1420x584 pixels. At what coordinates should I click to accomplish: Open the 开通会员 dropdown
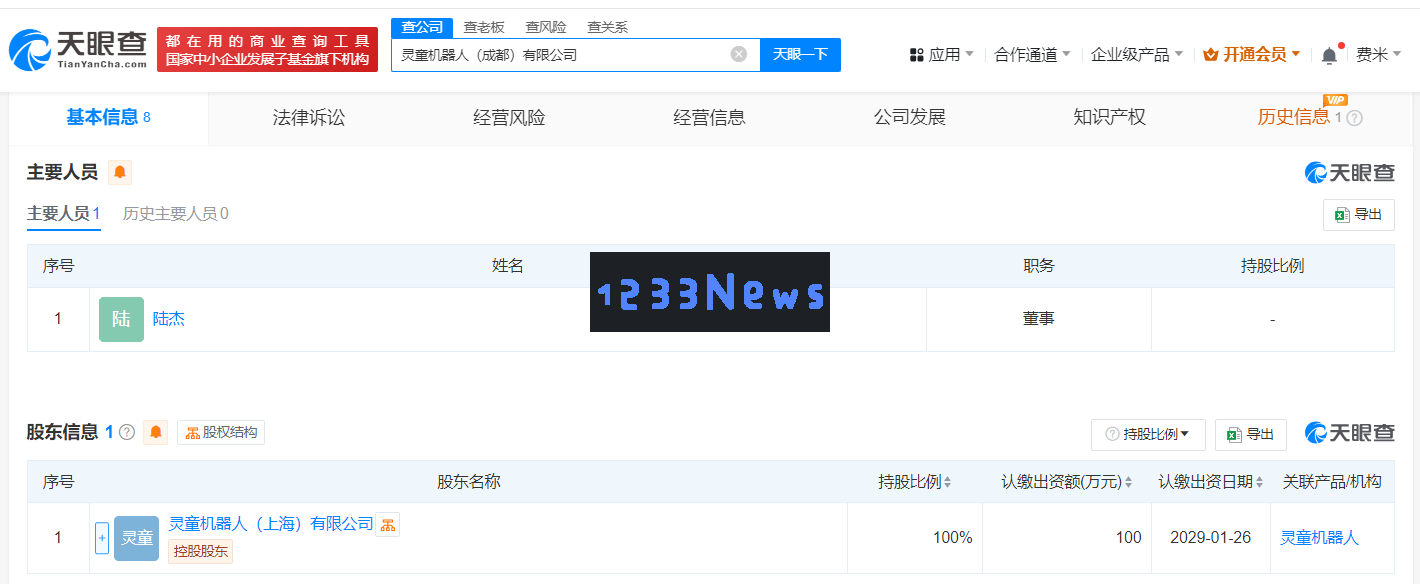pyautogui.click(x=1252, y=55)
